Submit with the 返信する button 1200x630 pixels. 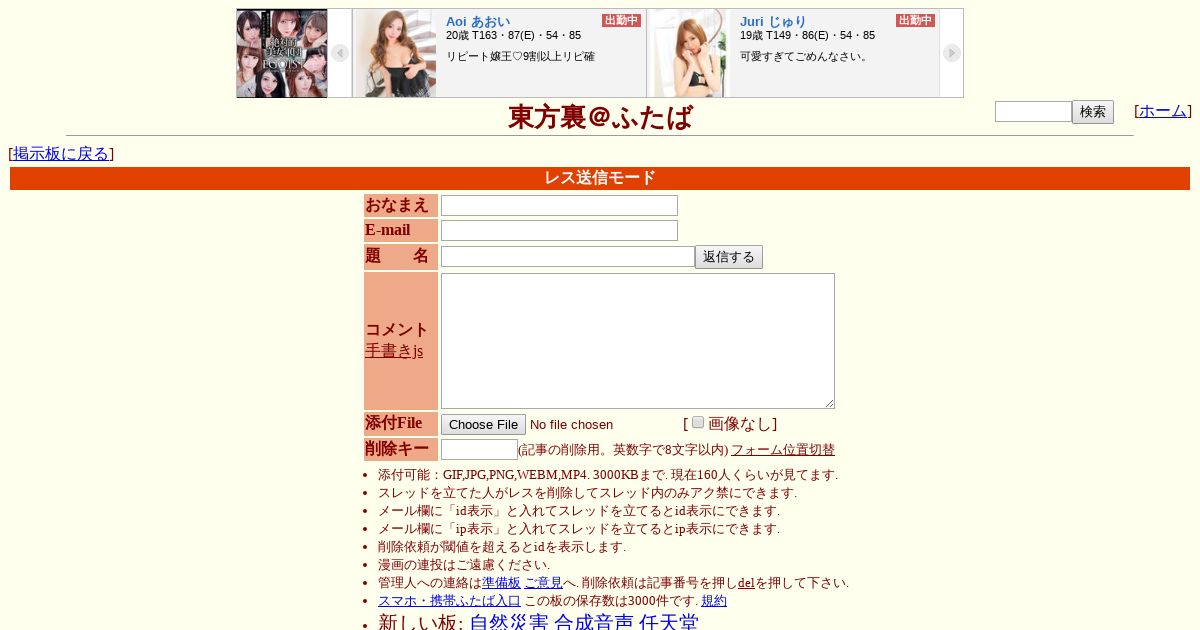(x=729, y=257)
